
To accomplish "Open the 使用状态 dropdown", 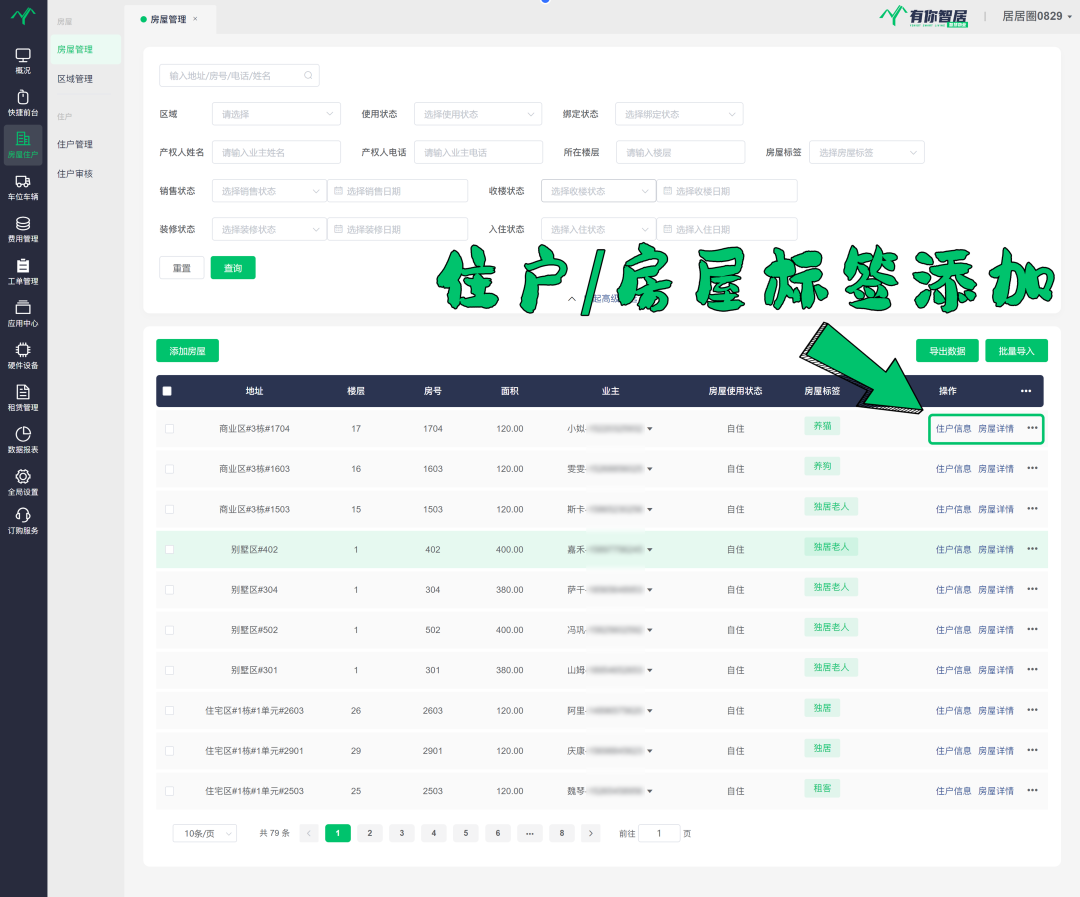I will click(x=477, y=114).
